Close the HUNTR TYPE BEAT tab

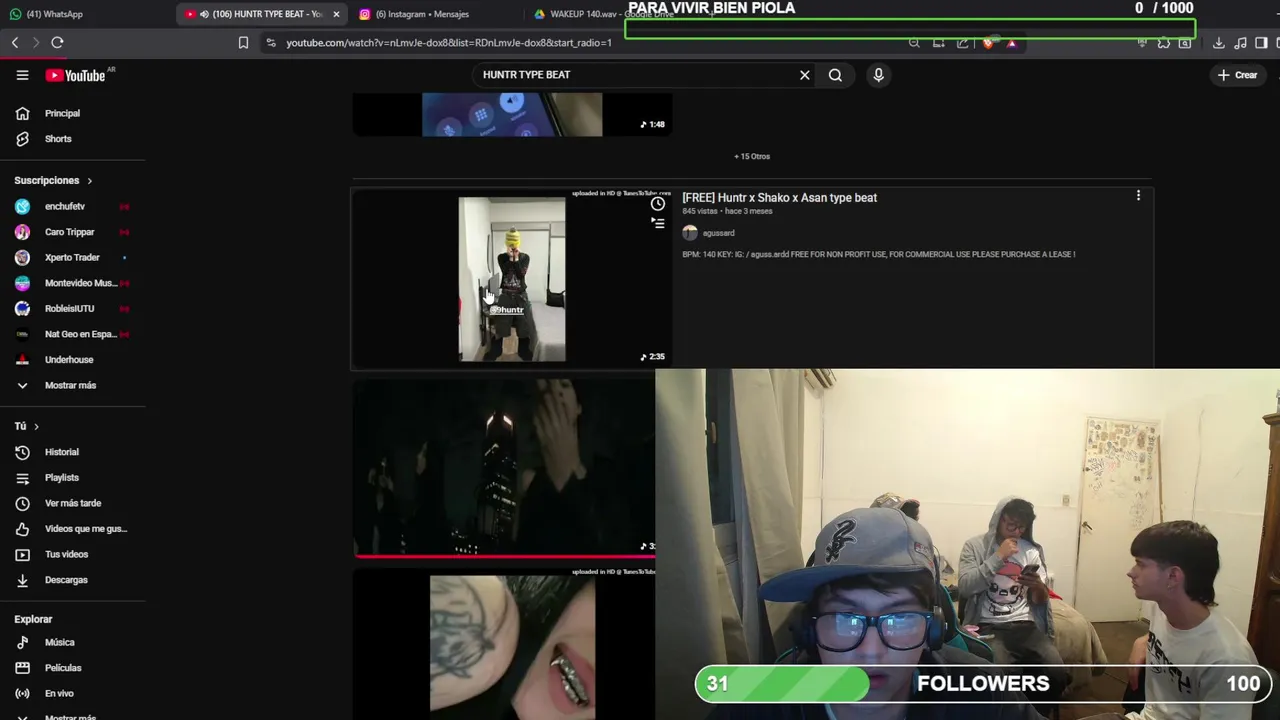pyautogui.click(x=336, y=14)
